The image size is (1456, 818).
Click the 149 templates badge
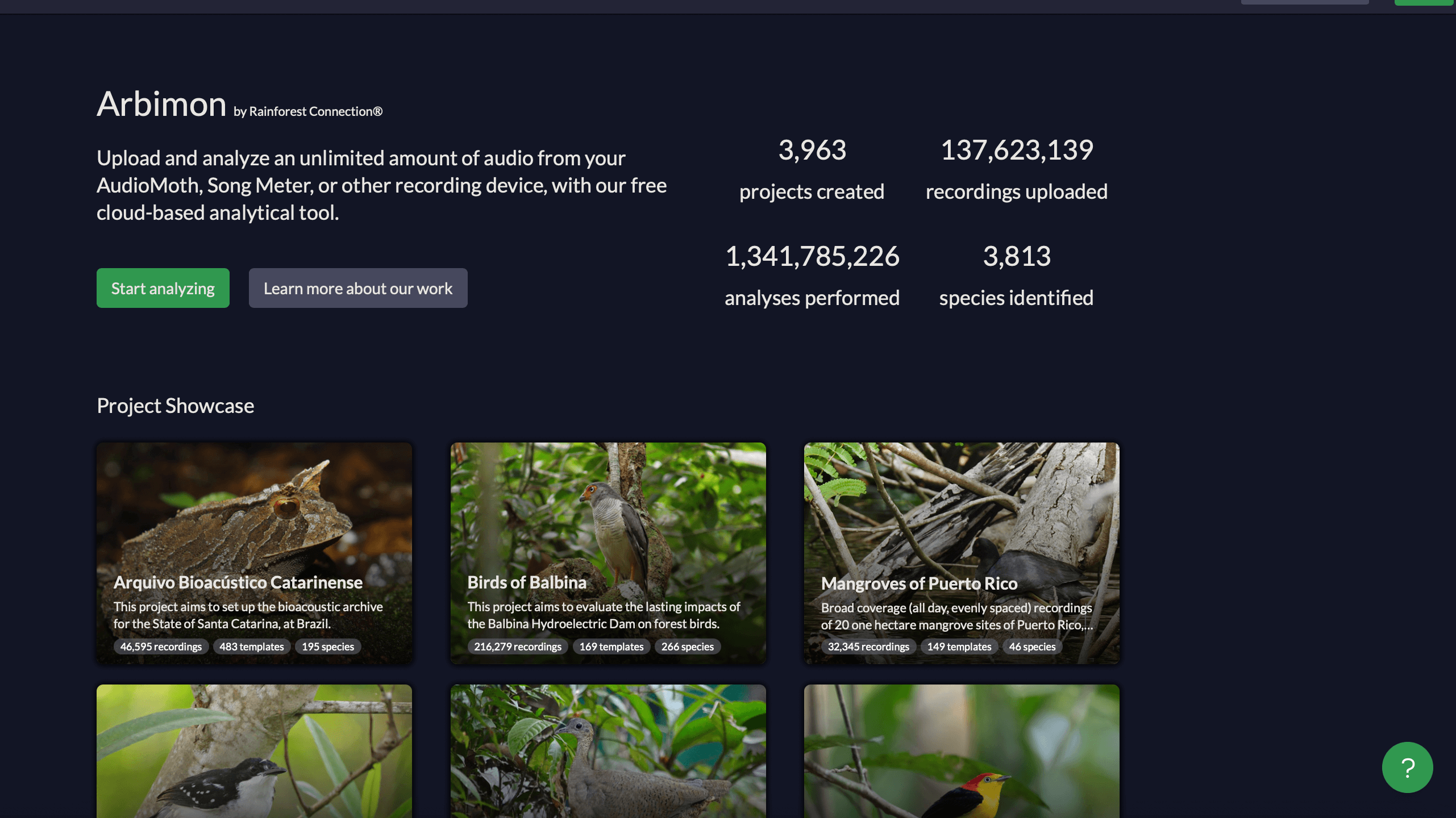[x=959, y=646]
